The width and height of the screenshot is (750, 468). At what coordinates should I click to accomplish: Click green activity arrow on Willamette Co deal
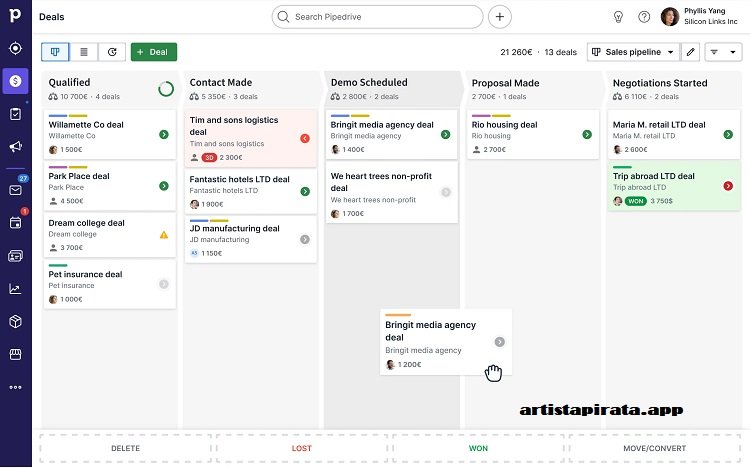click(x=164, y=134)
